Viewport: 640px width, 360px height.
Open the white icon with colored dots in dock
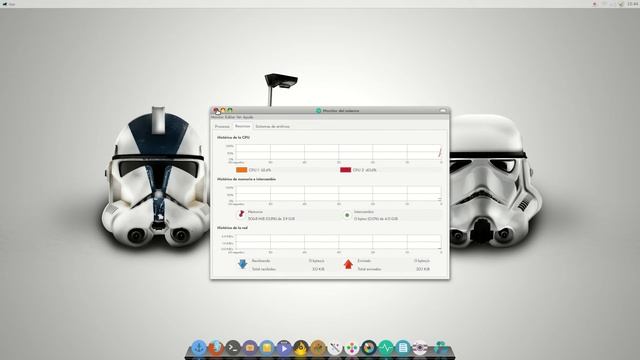pyautogui.click(x=351, y=347)
